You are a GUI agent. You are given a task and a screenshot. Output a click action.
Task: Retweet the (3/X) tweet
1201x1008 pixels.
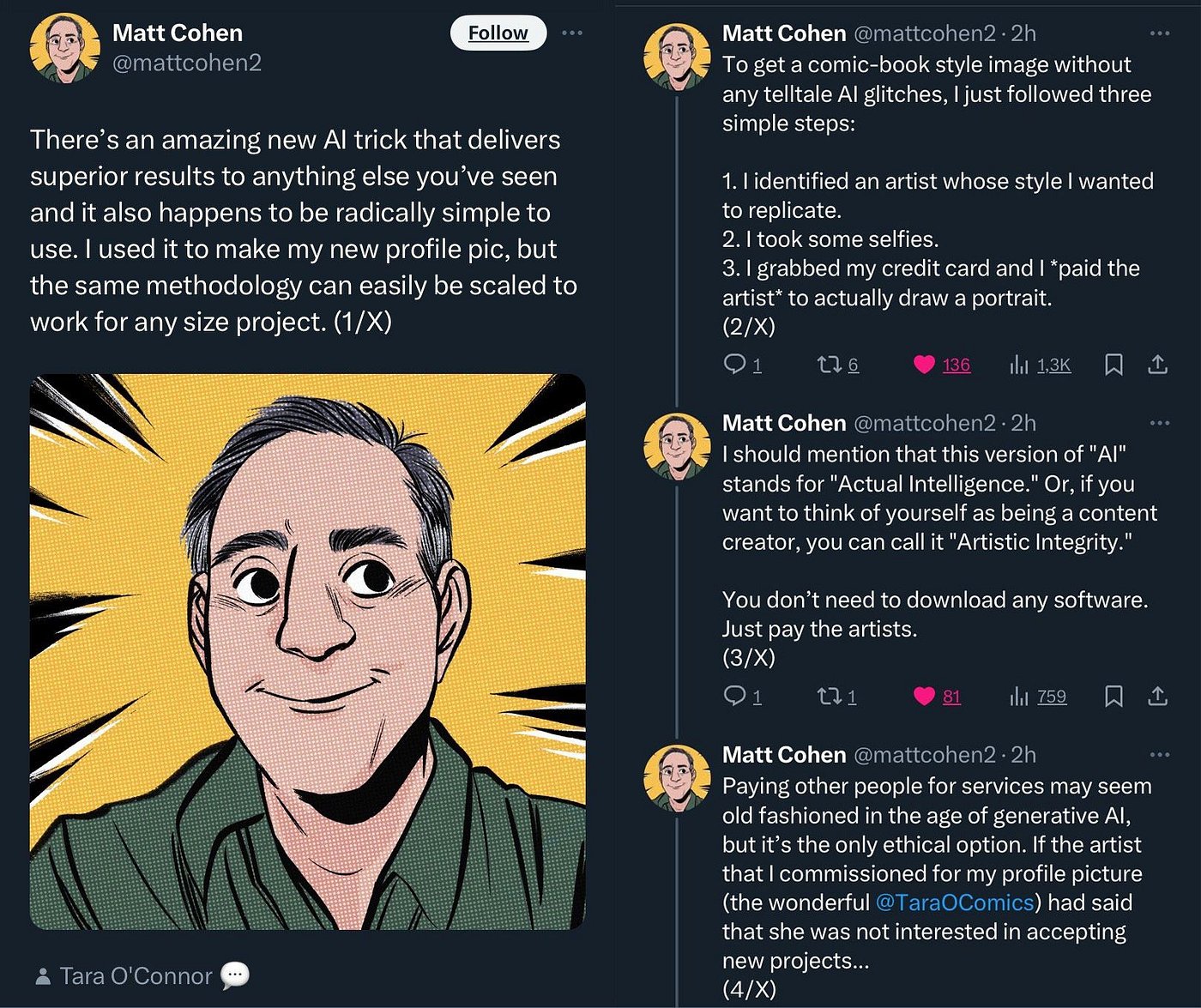(x=829, y=696)
